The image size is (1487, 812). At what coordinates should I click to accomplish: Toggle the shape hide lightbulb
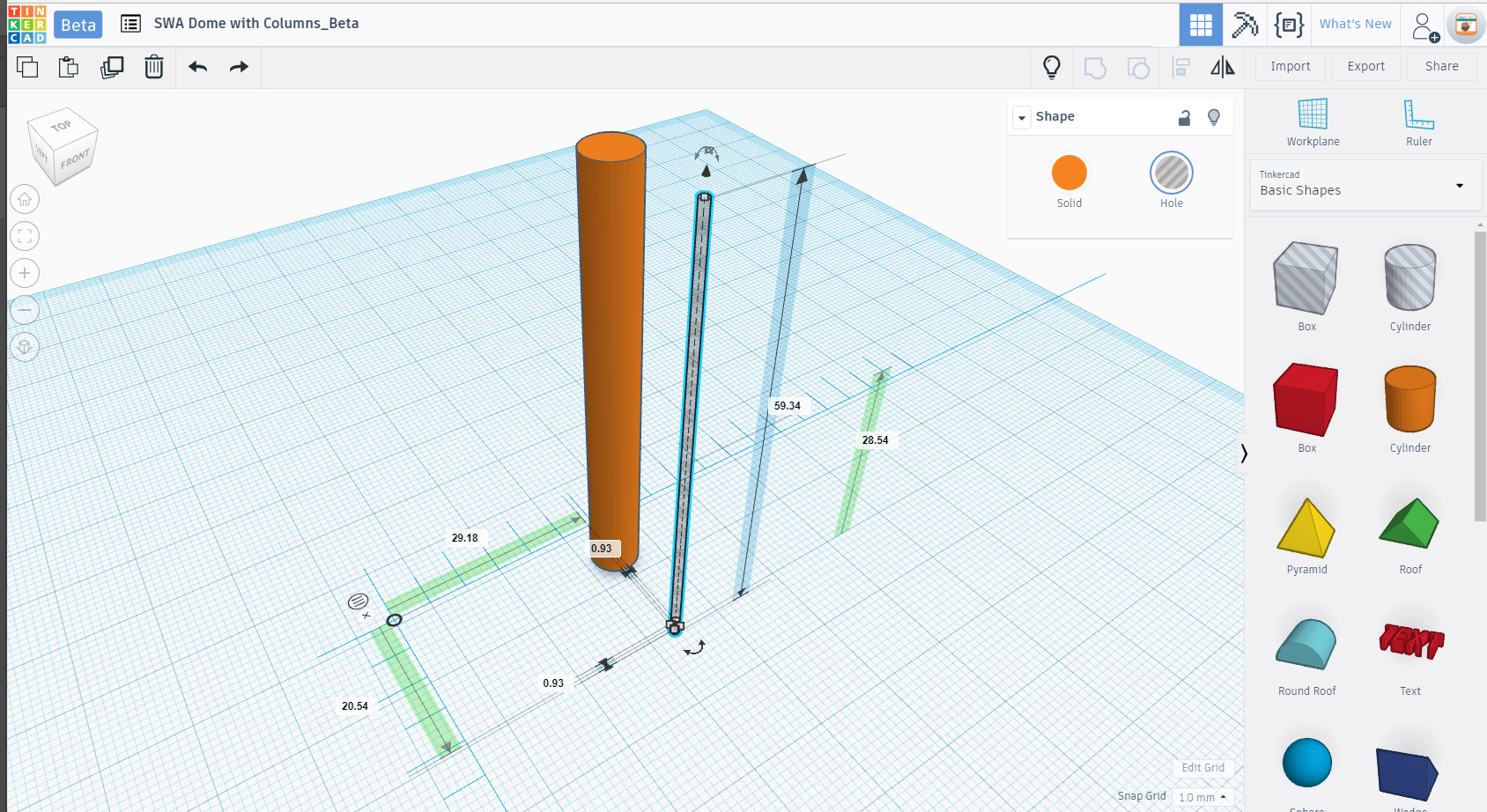(1214, 117)
